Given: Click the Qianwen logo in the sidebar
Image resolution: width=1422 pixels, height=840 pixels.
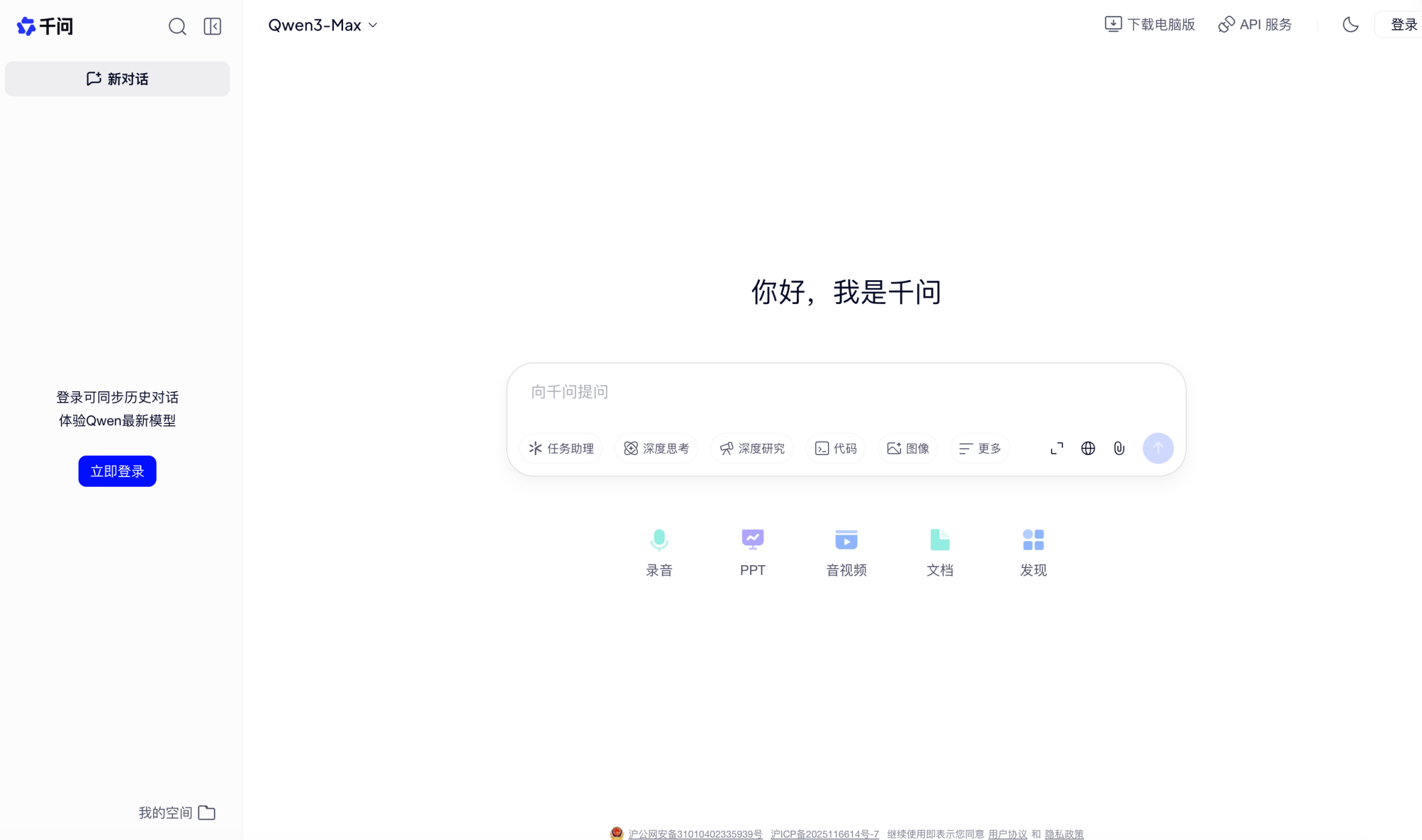Looking at the screenshot, I should [x=44, y=26].
